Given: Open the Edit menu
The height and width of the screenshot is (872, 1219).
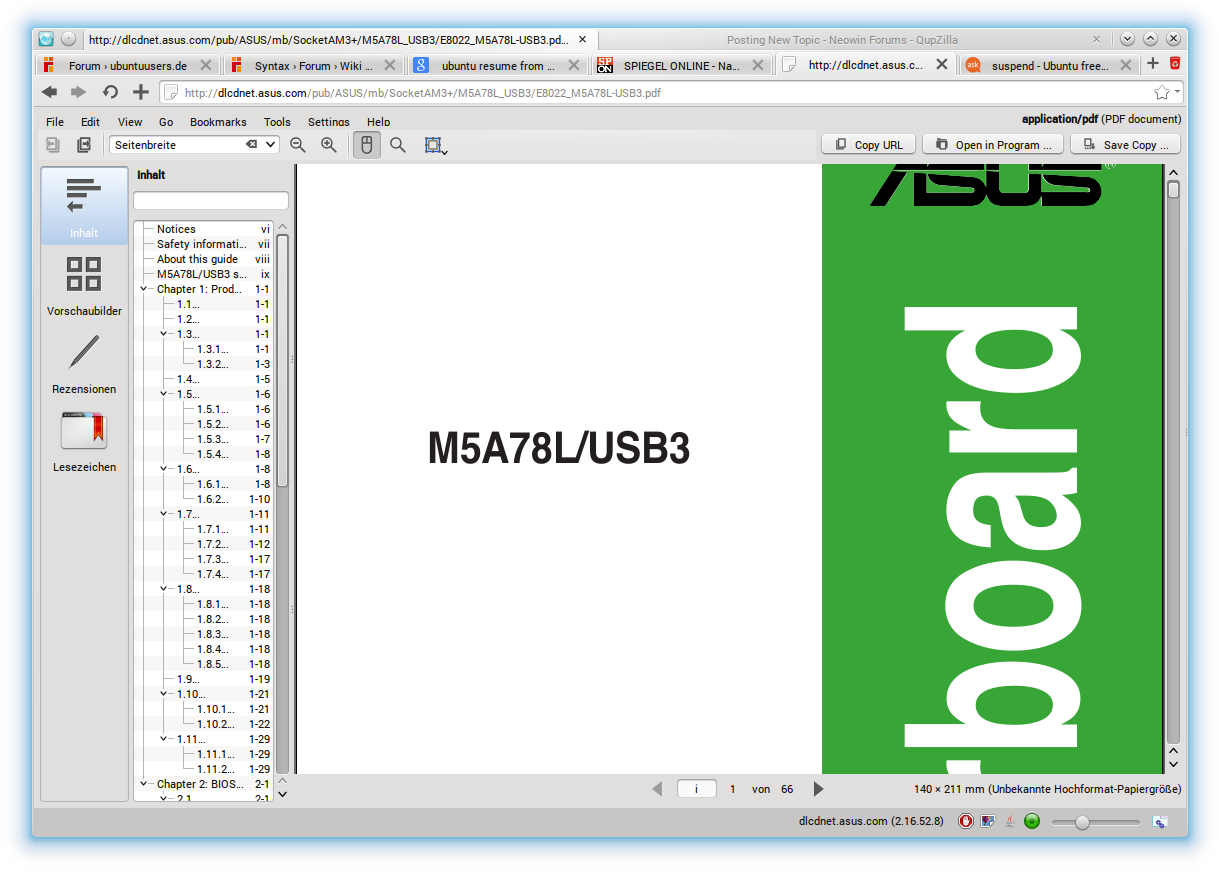Looking at the screenshot, I should coord(91,122).
